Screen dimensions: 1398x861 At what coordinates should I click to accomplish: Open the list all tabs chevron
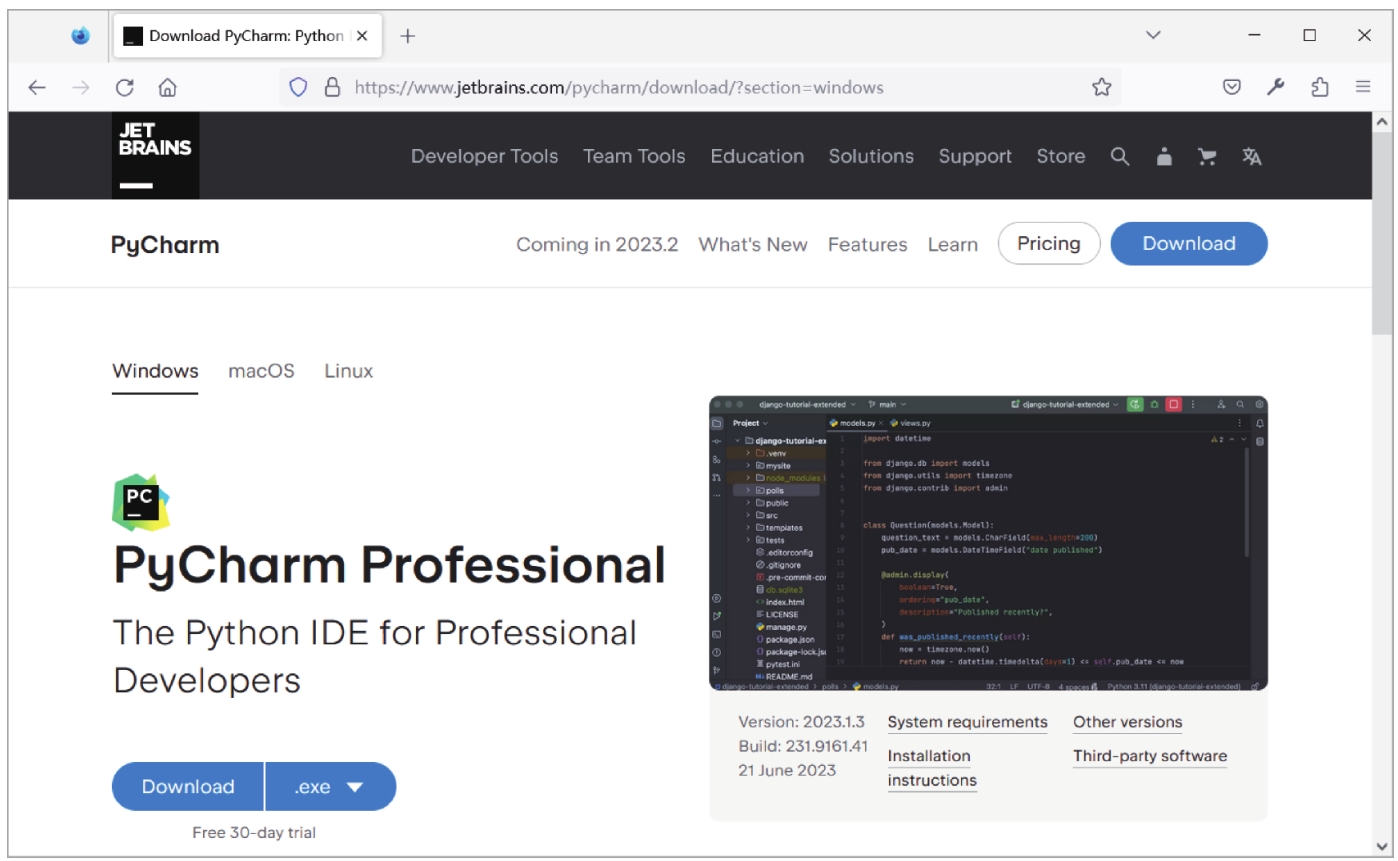pos(1153,35)
